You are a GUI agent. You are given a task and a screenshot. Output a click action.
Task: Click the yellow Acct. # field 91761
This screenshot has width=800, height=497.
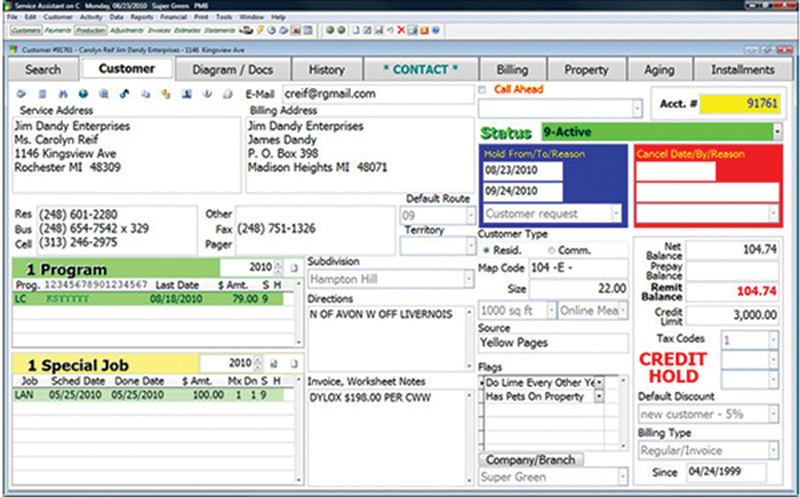click(x=739, y=104)
